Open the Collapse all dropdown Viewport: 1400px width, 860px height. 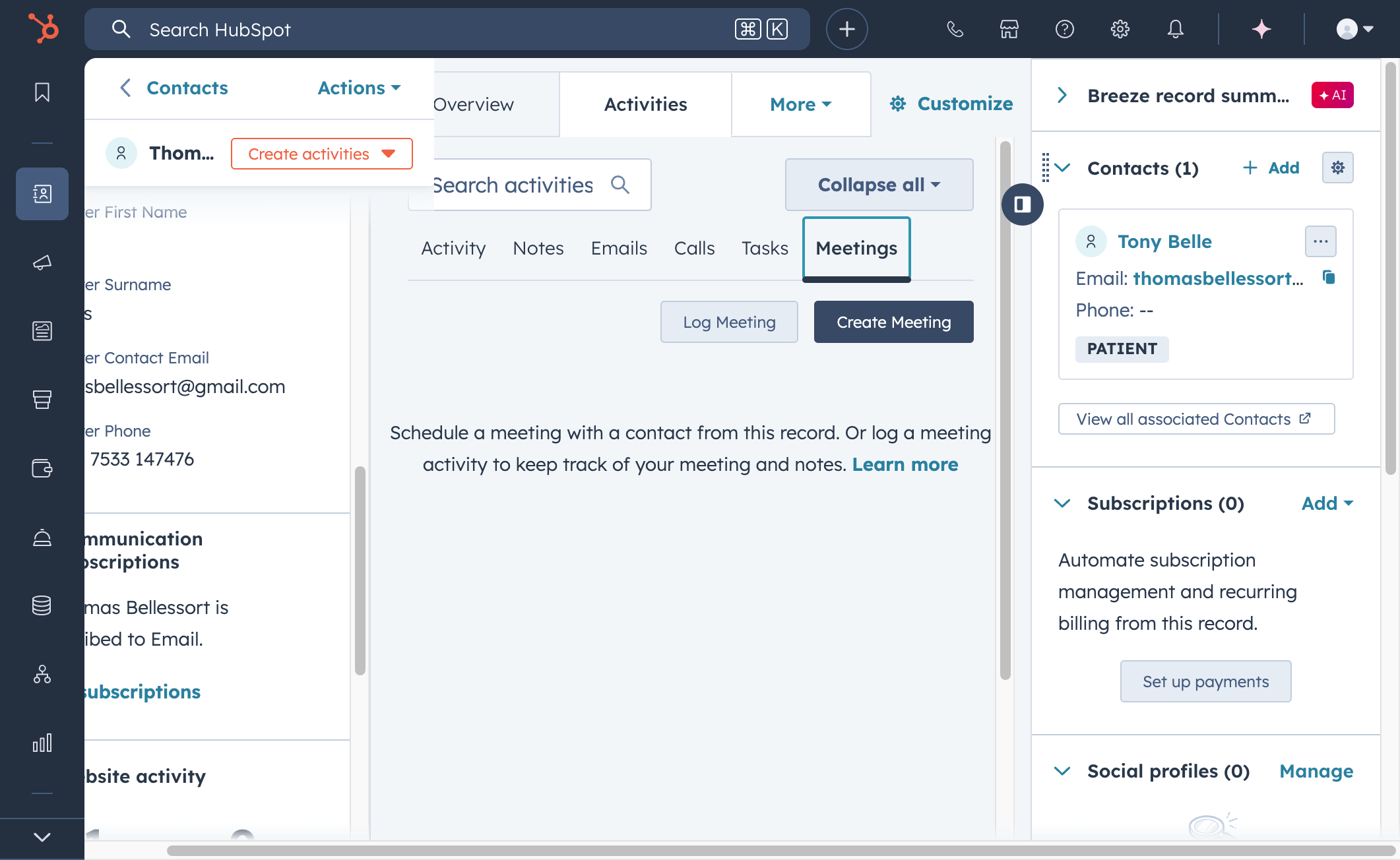(879, 185)
